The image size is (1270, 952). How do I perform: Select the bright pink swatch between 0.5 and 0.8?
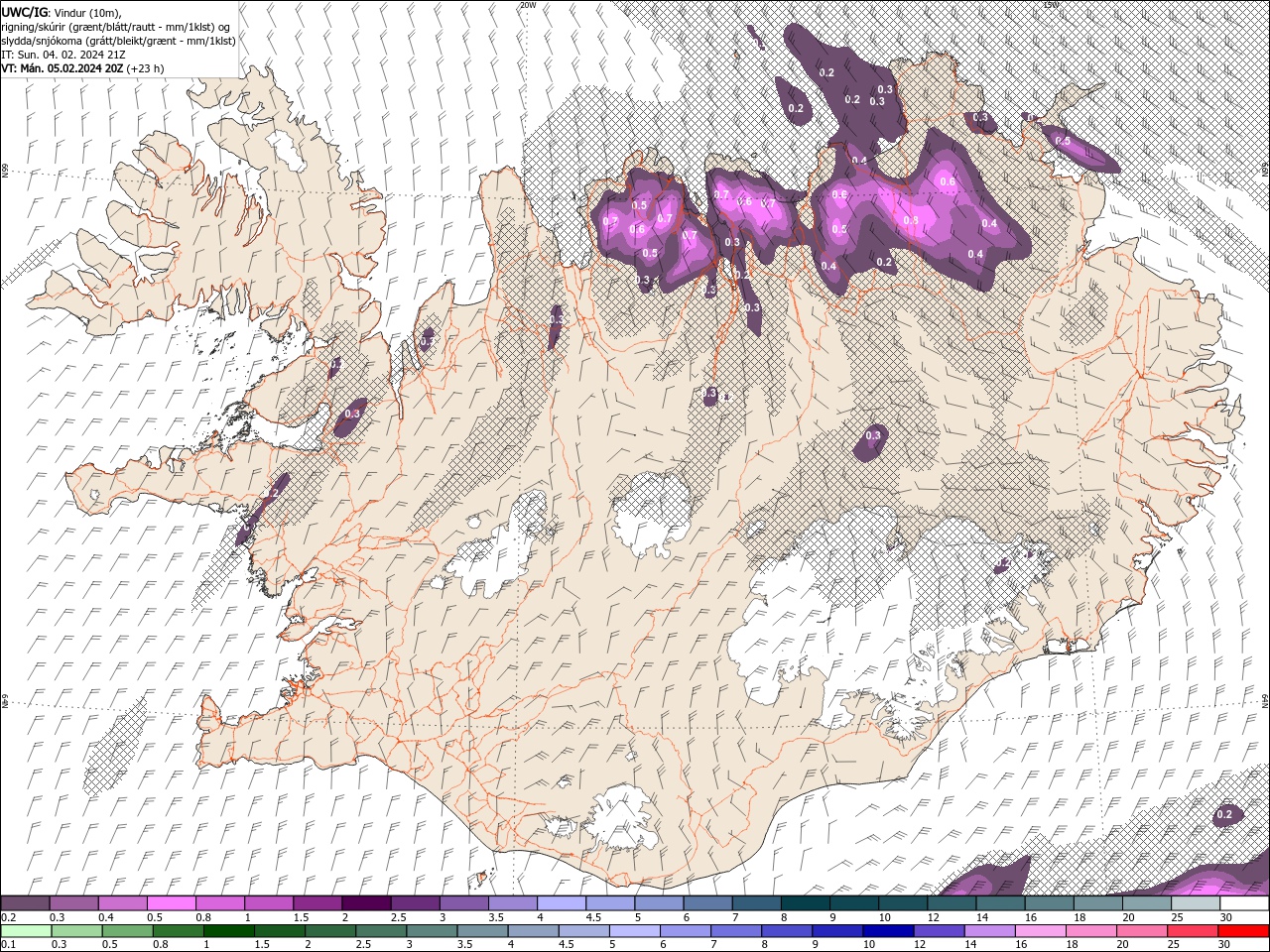click(172, 903)
